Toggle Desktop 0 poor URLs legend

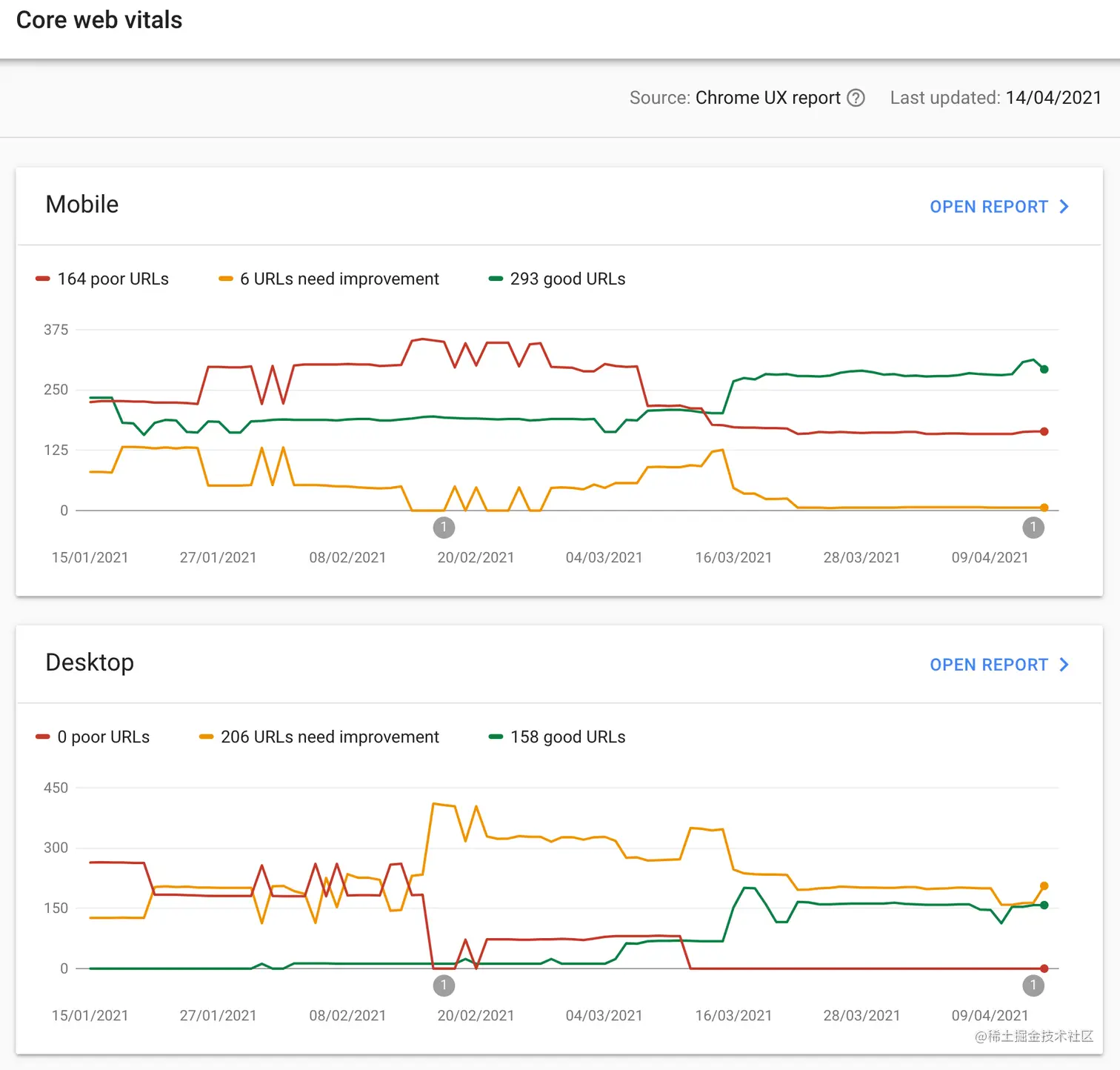coord(93,737)
